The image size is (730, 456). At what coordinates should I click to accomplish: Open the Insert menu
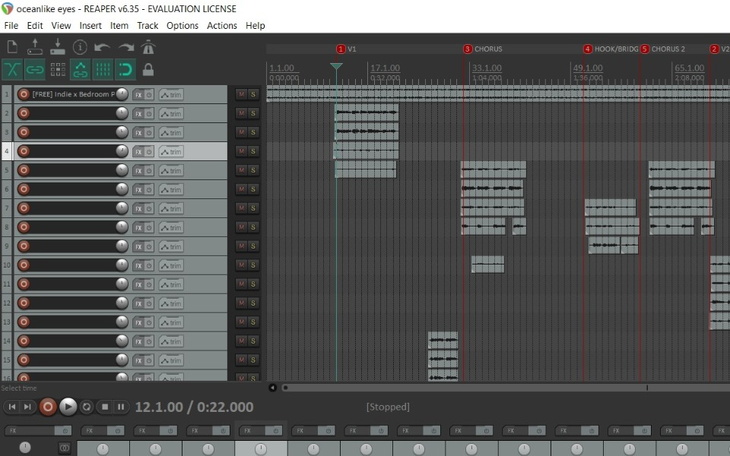pyautogui.click(x=90, y=25)
